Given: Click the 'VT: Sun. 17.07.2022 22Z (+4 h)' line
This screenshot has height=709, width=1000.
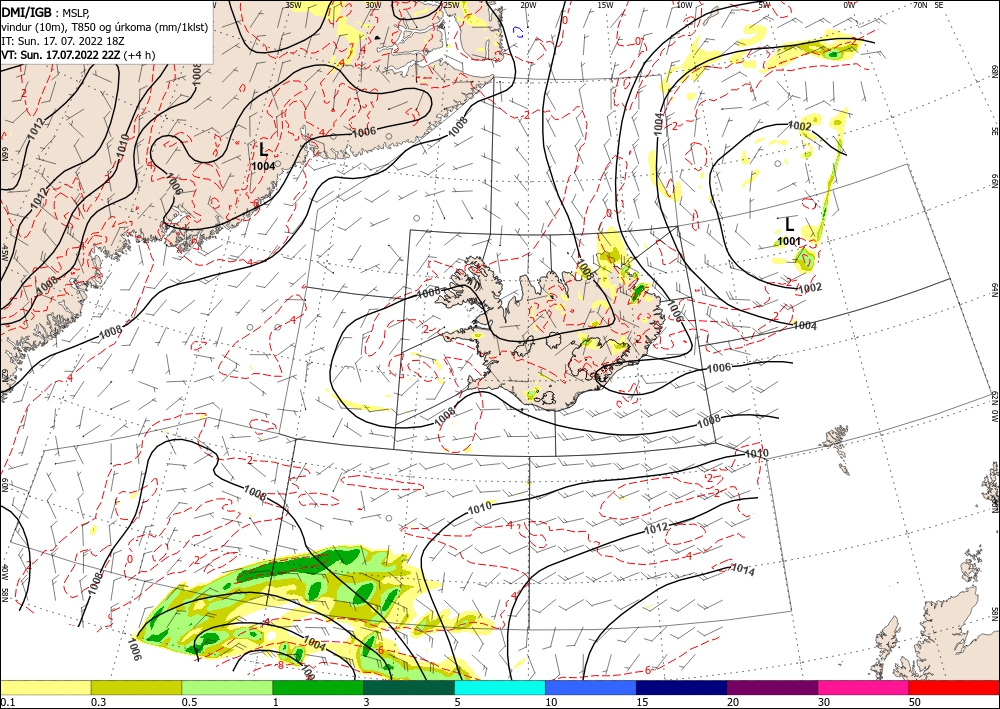Looking at the screenshot, I should (x=78, y=54).
